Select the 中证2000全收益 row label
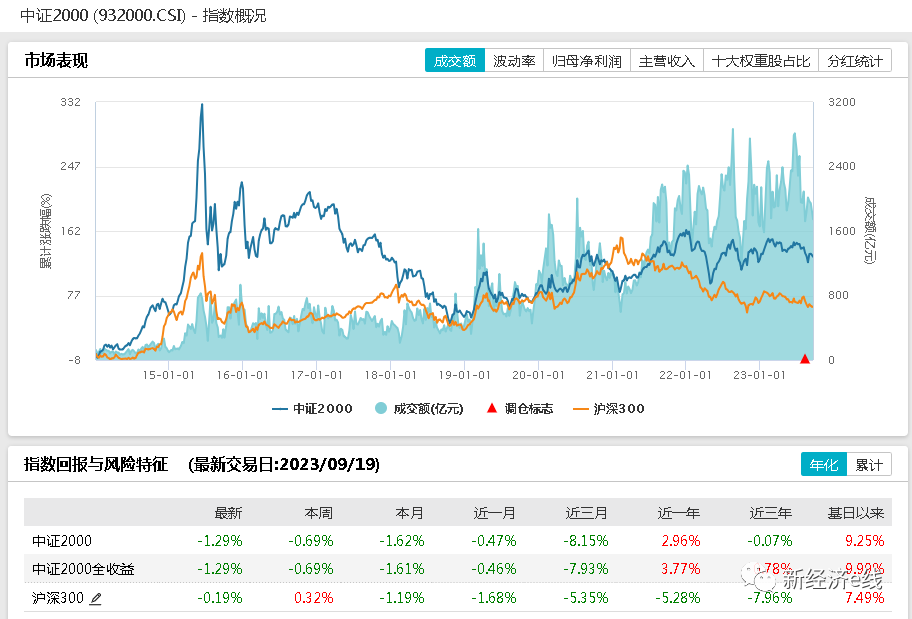 (83, 569)
